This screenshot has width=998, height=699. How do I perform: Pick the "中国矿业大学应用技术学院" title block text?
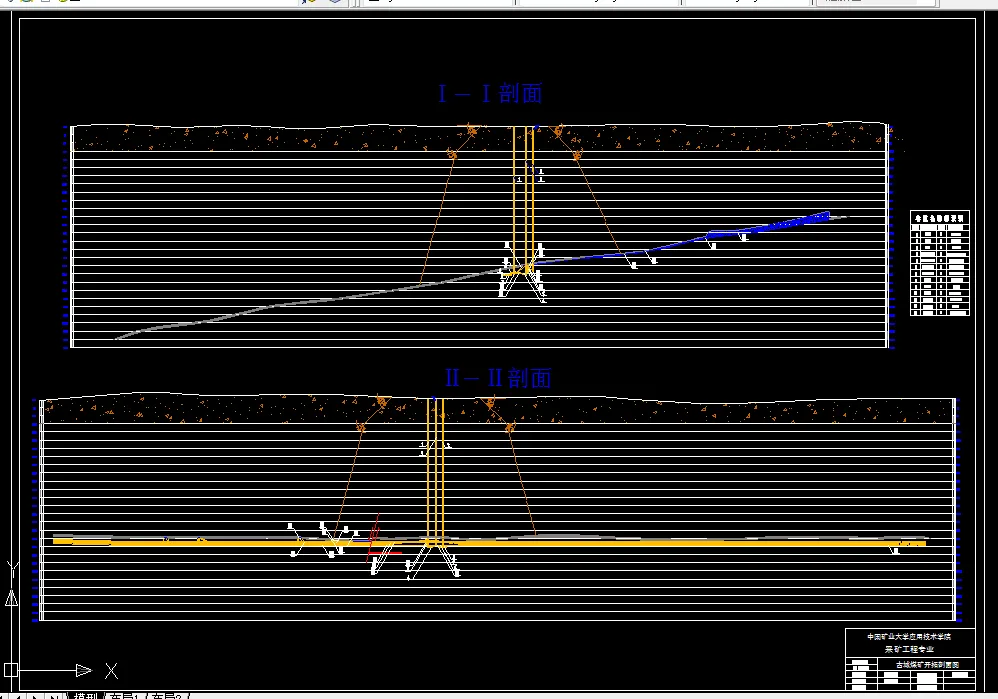click(909, 637)
